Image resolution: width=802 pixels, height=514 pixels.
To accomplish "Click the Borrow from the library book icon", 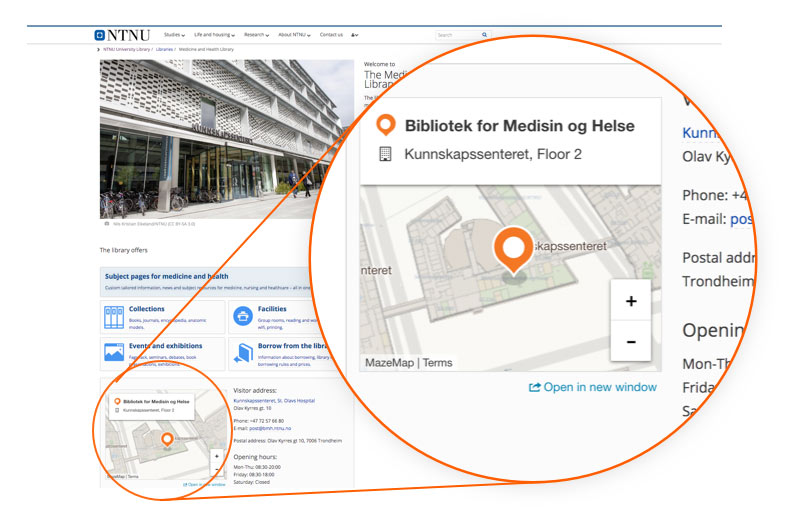I will [x=243, y=353].
